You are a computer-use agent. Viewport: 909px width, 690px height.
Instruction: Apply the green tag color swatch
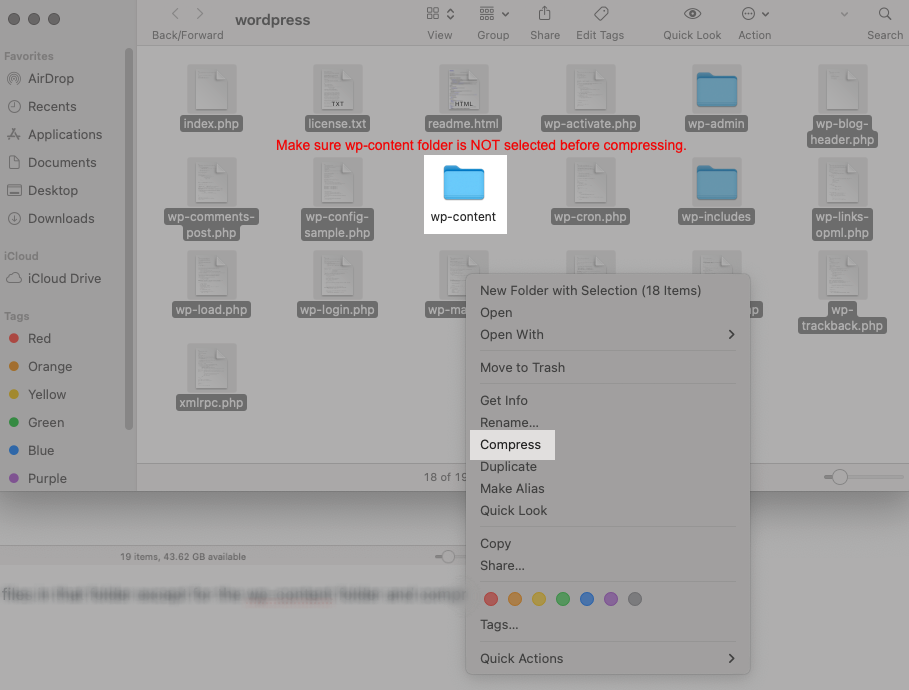563,599
